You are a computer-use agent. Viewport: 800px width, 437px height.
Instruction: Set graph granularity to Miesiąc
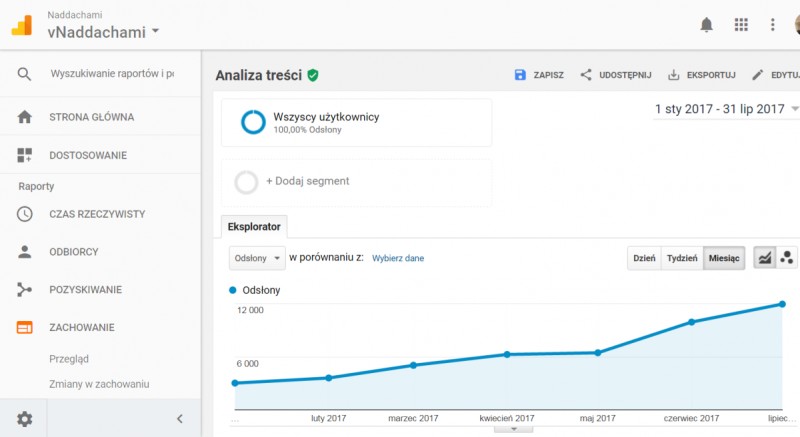point(724,258)
